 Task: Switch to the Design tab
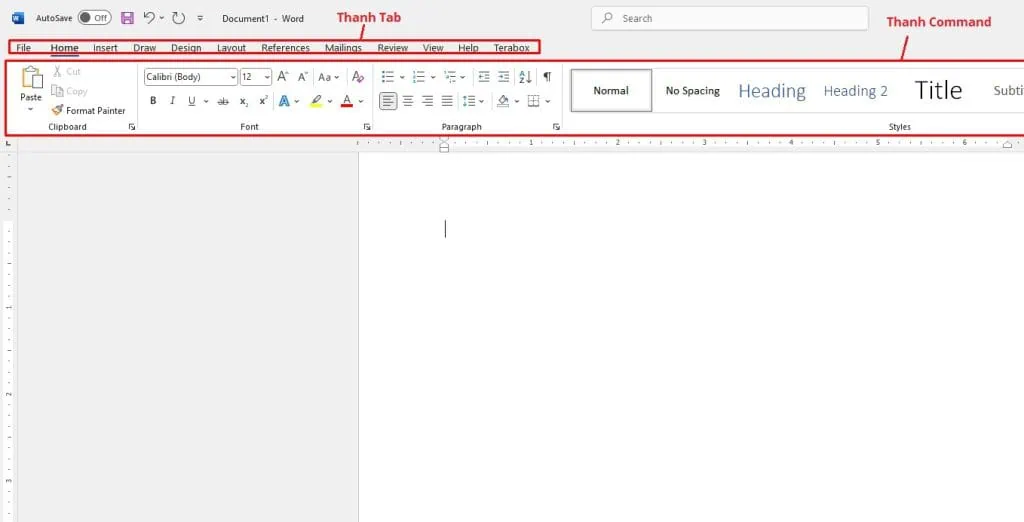pos(186,48)
